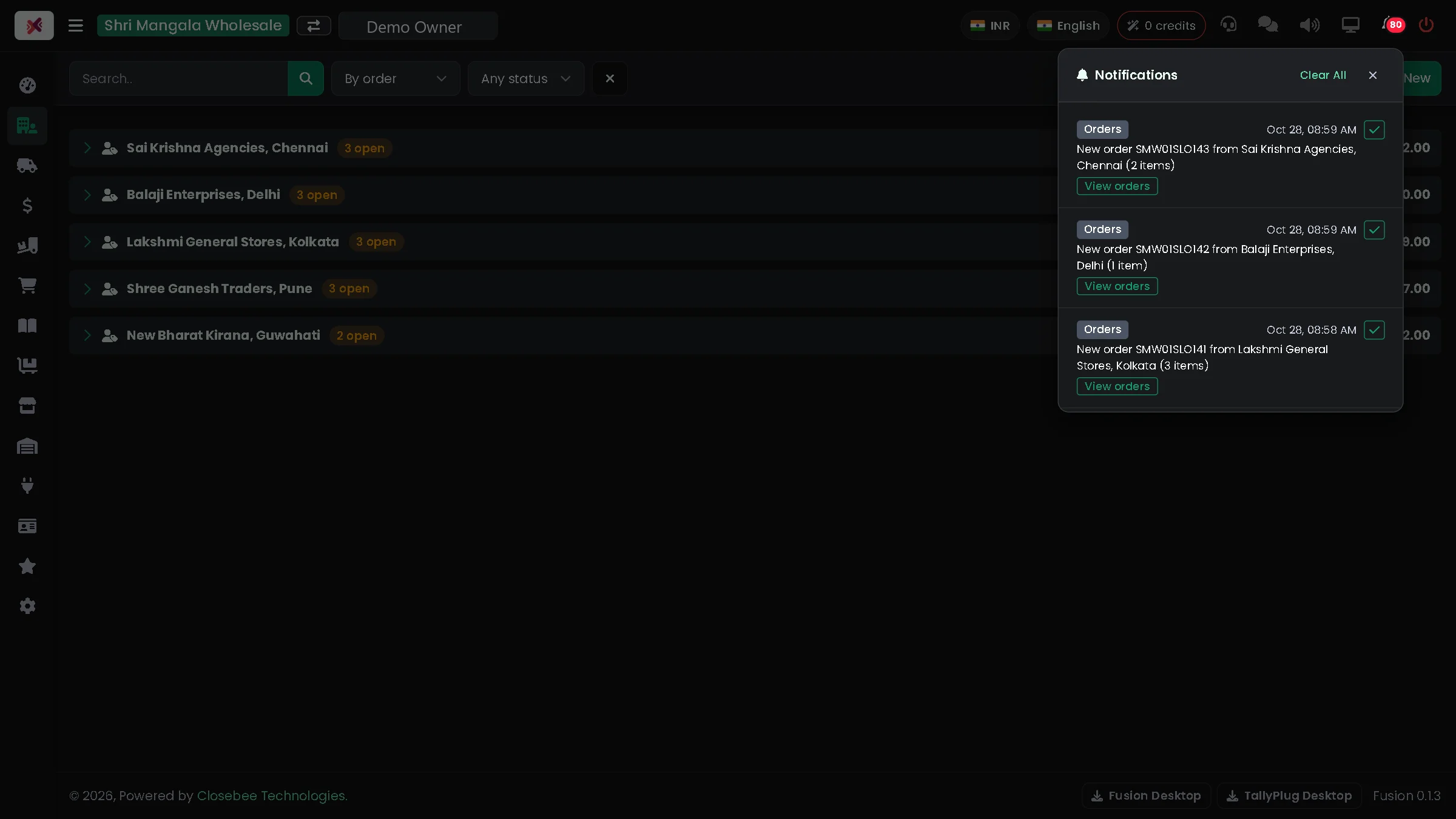The image size is (1456, 819).
Task: Open the INR currency selector
Action: pos(990,25)
